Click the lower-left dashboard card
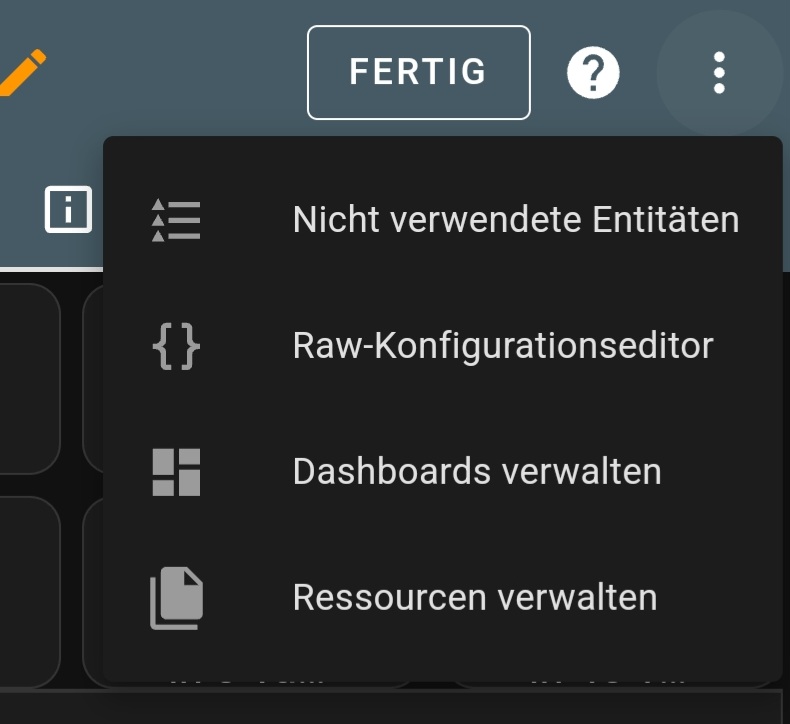The height and width of the screenshot is (724, 790). click(x=28, y=590)
